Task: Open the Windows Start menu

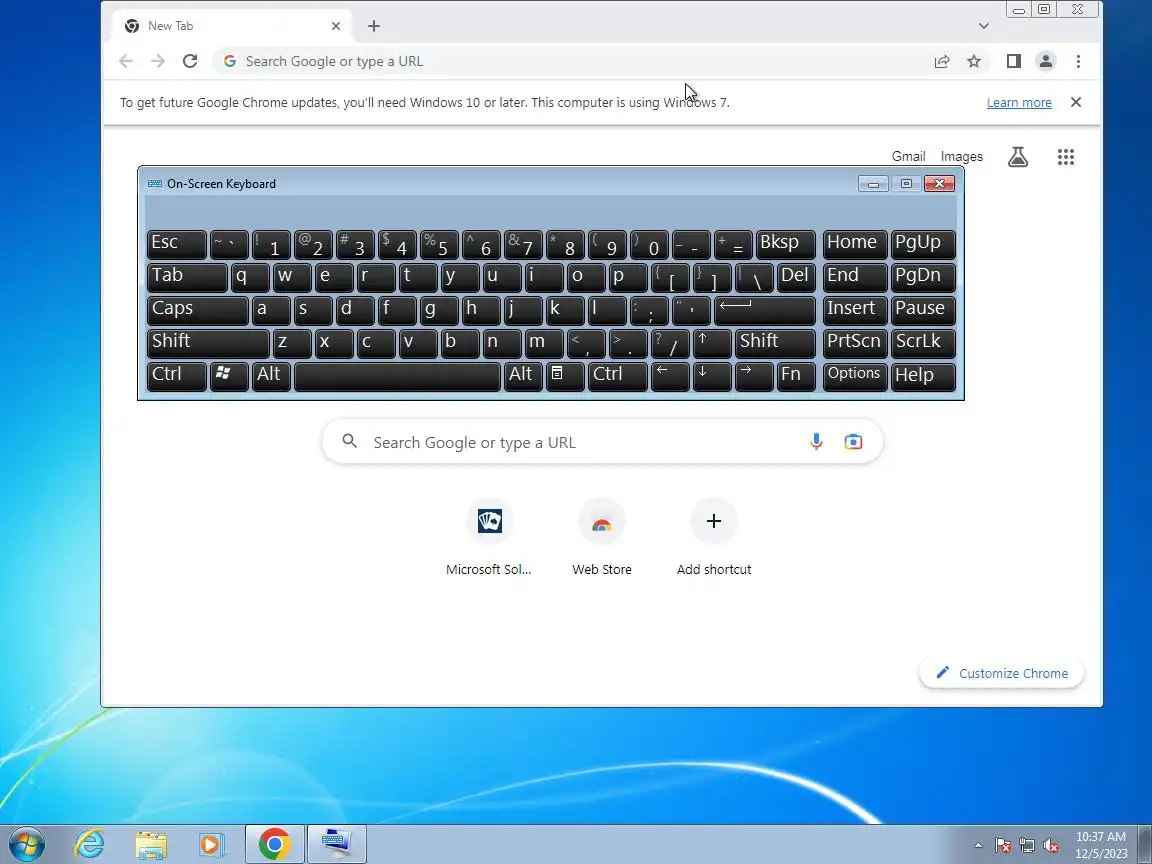Action: click(x=26, y=844)
